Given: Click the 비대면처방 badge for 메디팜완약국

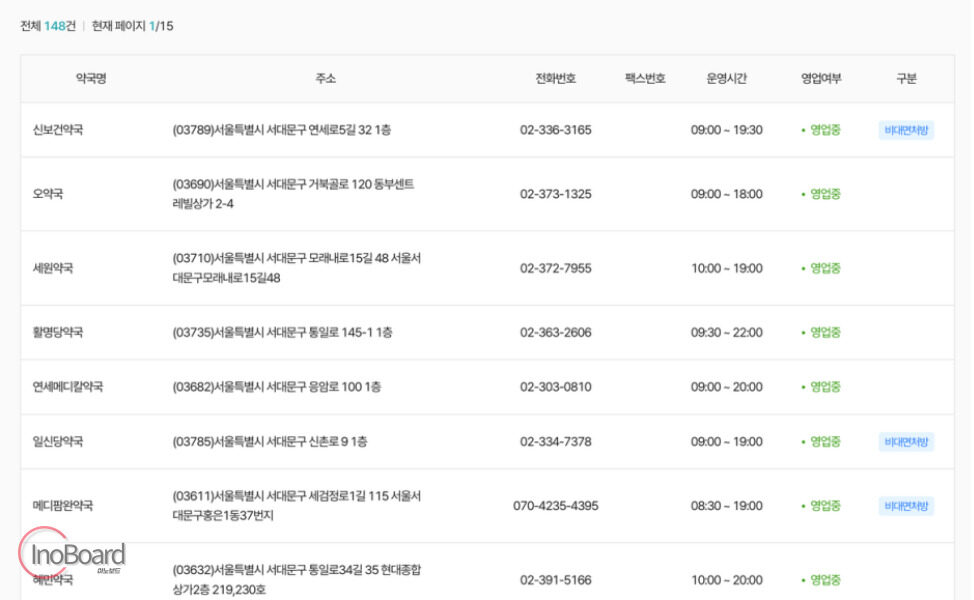Looking at the screenshot, I should (906, 506).
